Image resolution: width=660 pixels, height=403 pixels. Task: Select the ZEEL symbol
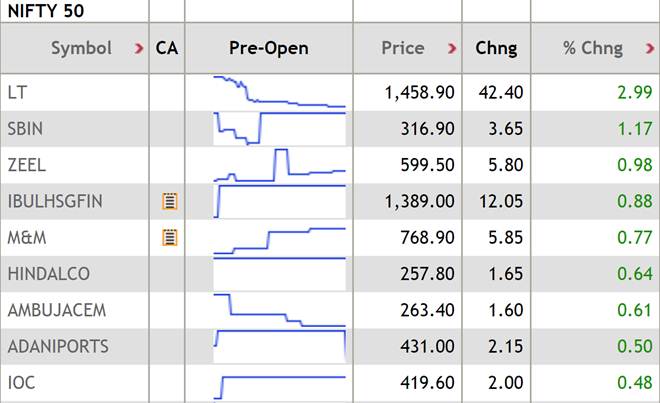point(26,165)
